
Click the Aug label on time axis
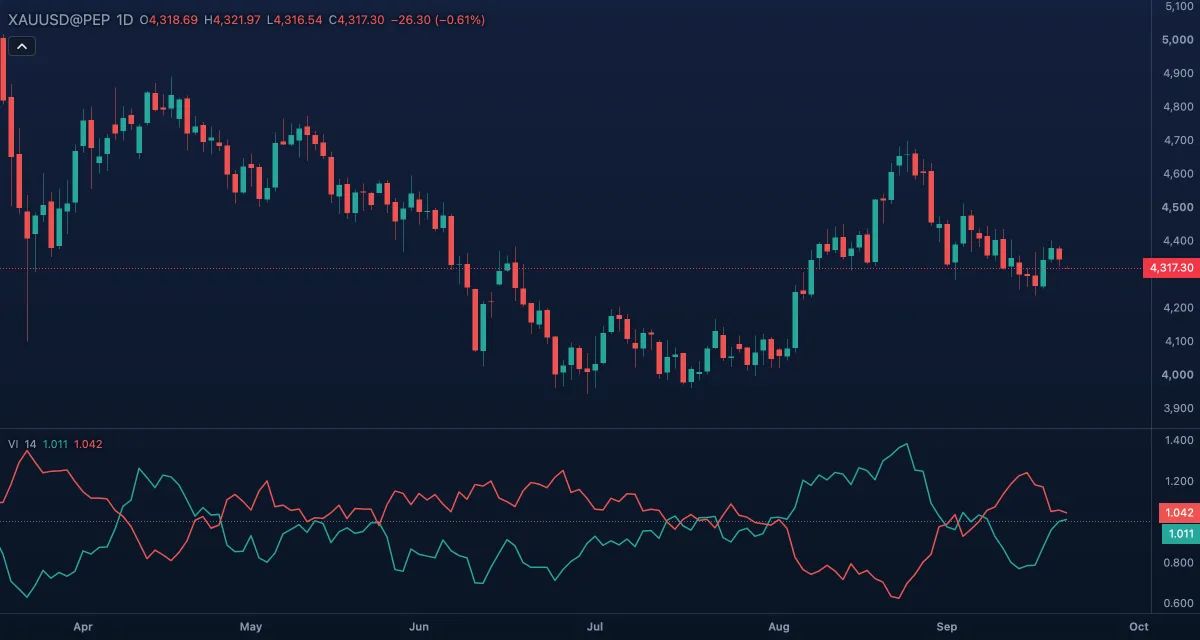779,627
